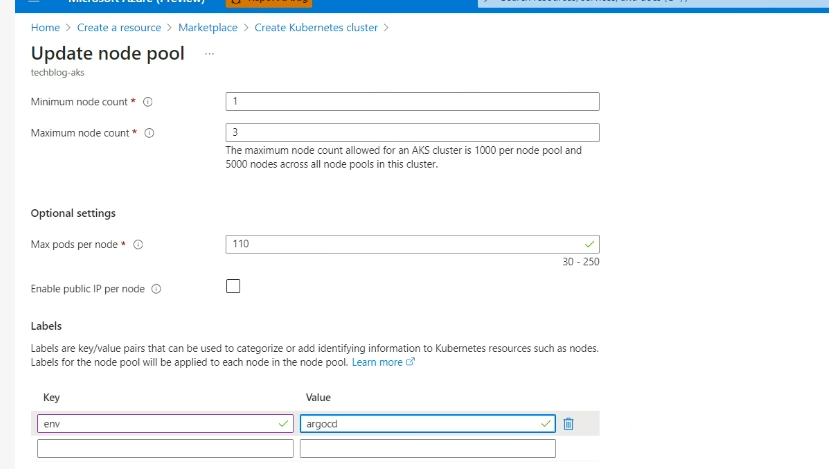Open the ellipsis menu beside Update node pool

tap(209, 54)
